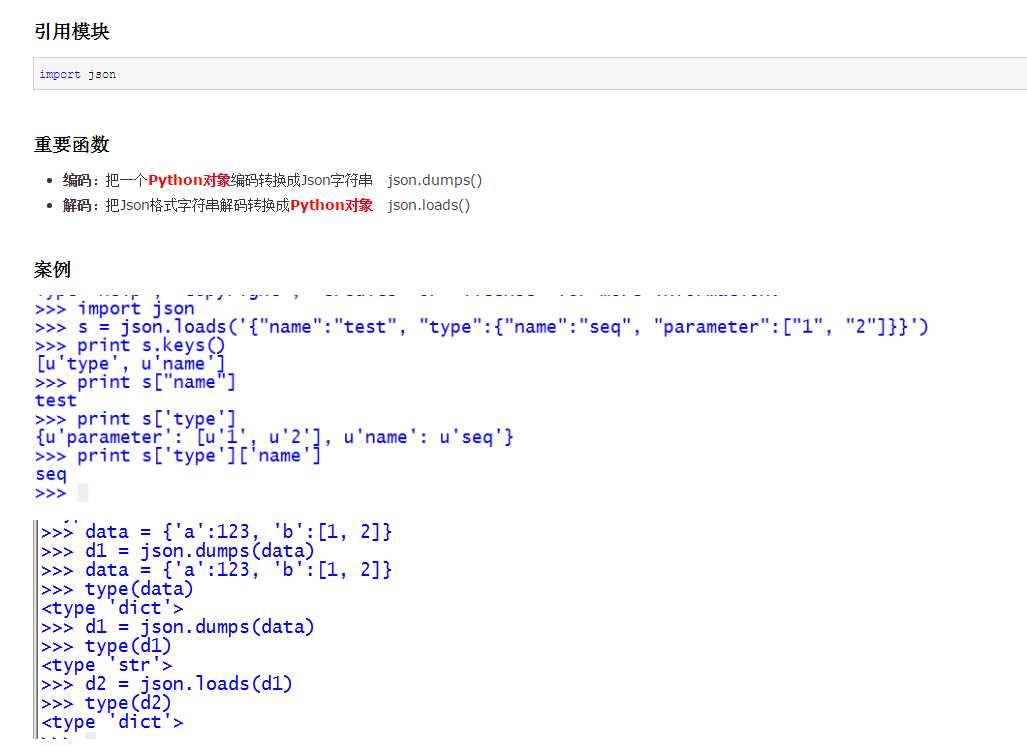Click the bold '编码' bullet label

[77, 180]
